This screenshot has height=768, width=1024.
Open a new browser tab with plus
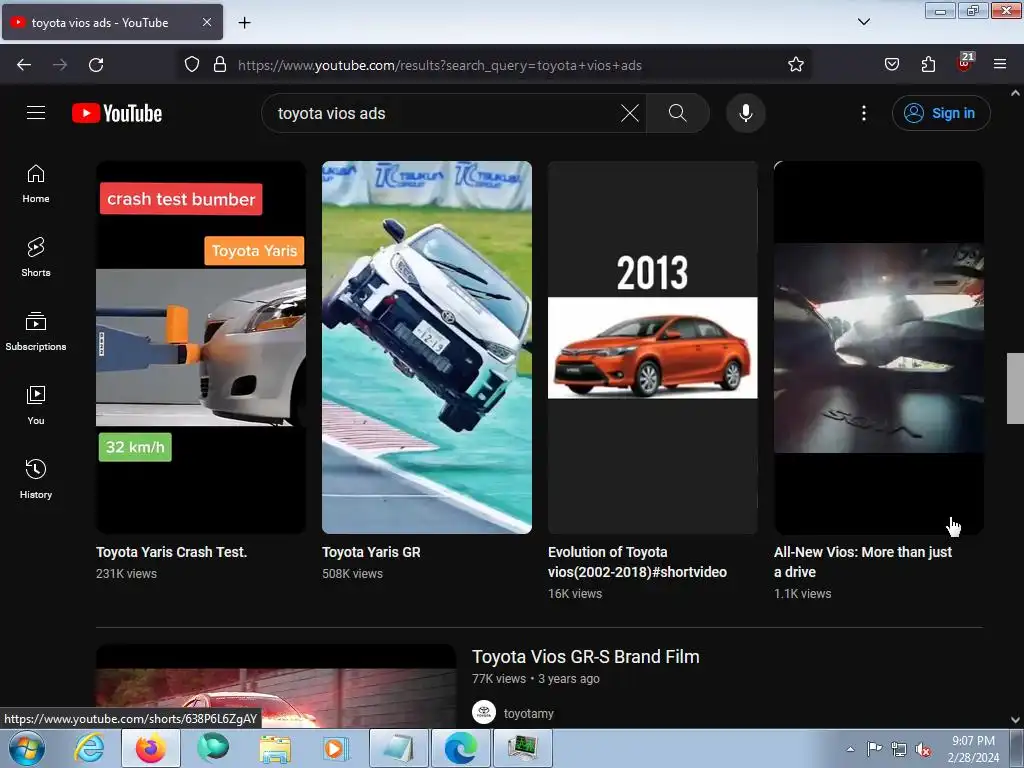pos(244,23)
